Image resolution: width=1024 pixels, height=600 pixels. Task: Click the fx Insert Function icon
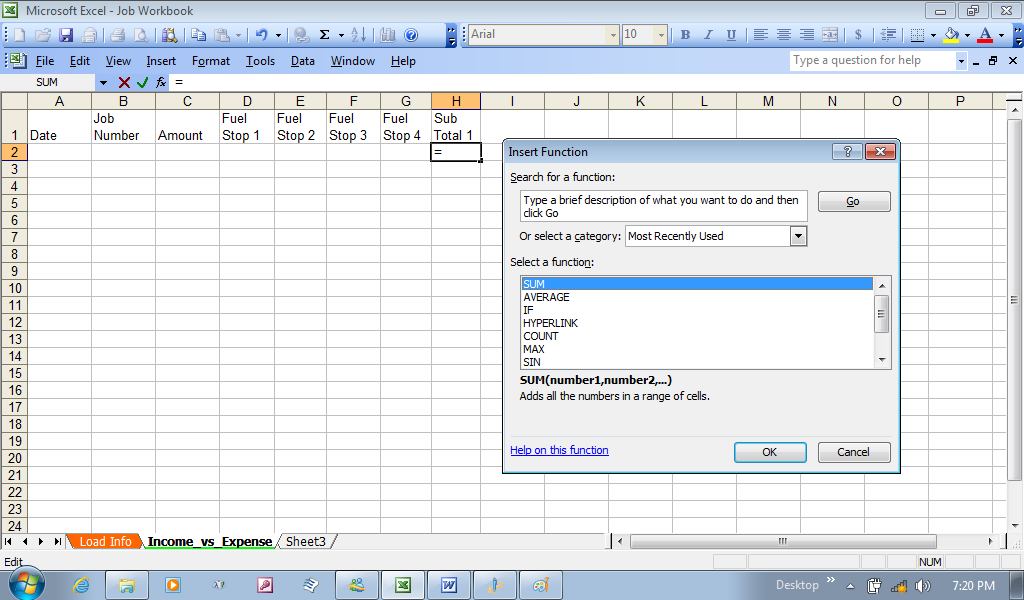click(x=160, y=82)
